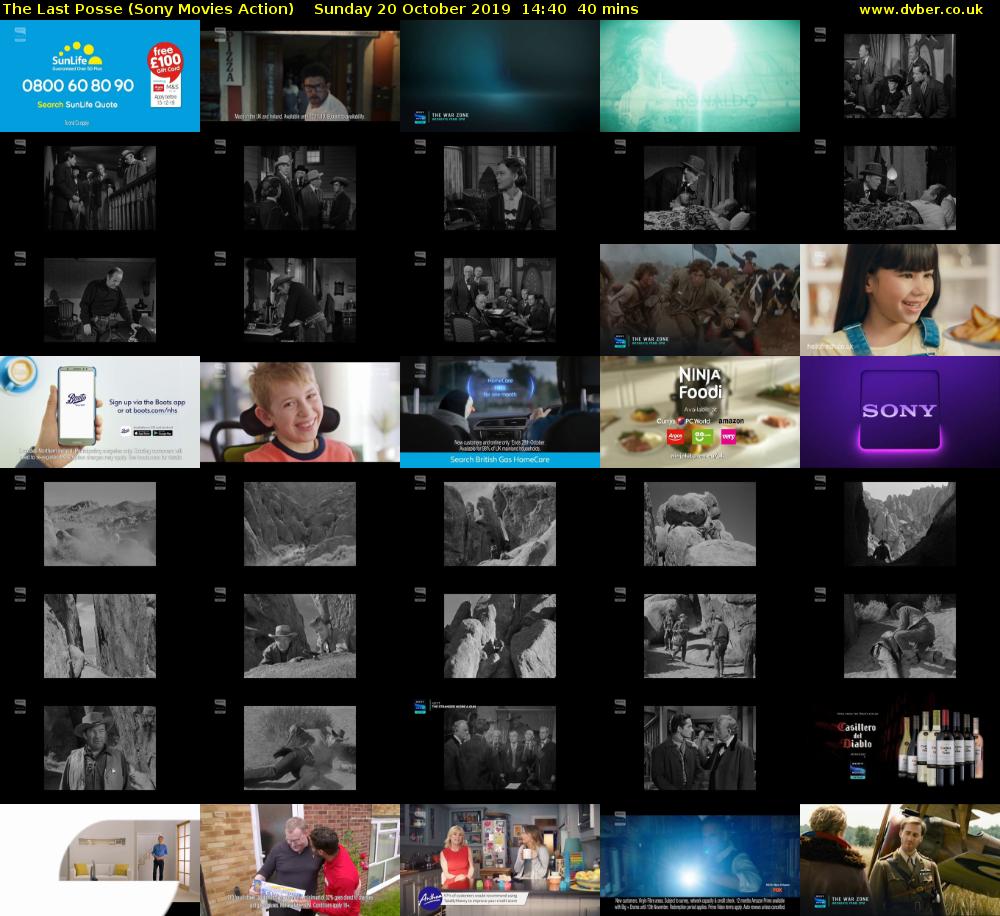Click the green EE logo in Ninja advert
This screenshot has width=1000, height=916.
tap(702, 436)
